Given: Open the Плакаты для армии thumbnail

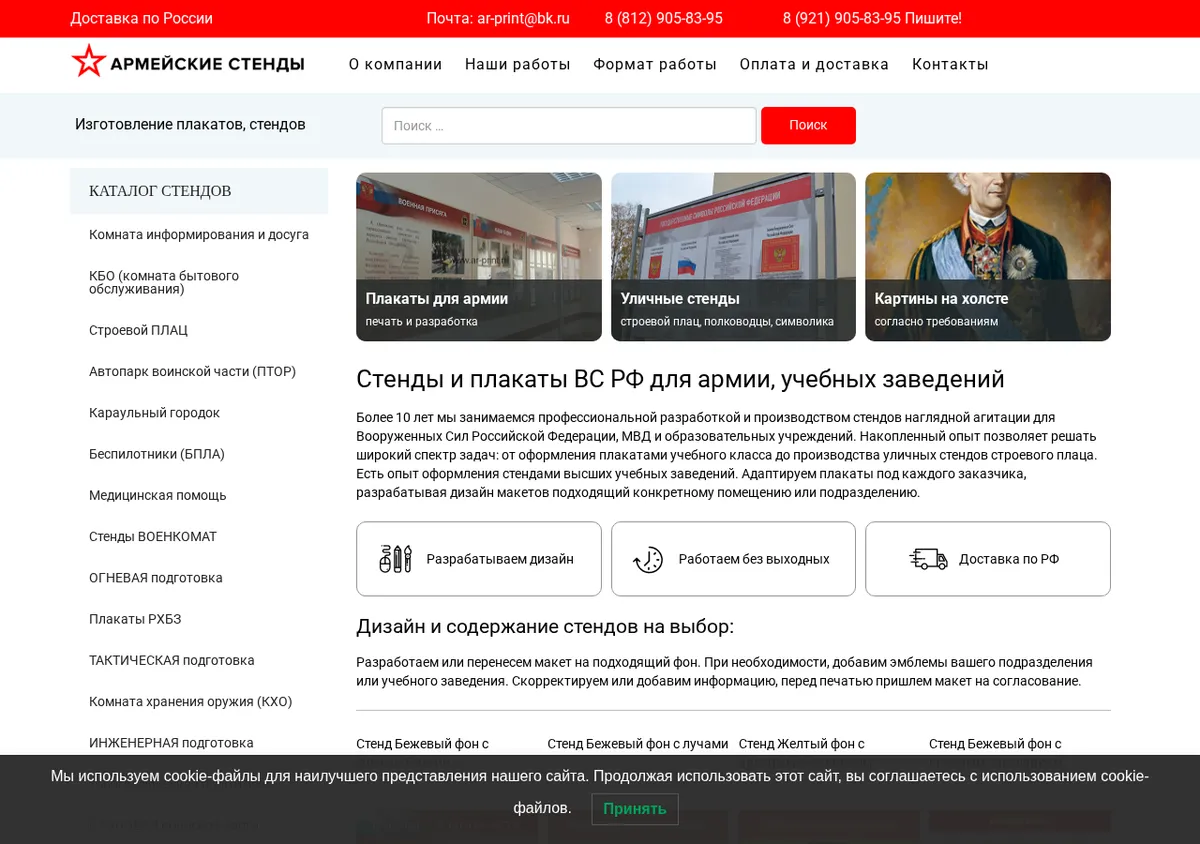Looking at the screenshot, I should tap(479, 257).
